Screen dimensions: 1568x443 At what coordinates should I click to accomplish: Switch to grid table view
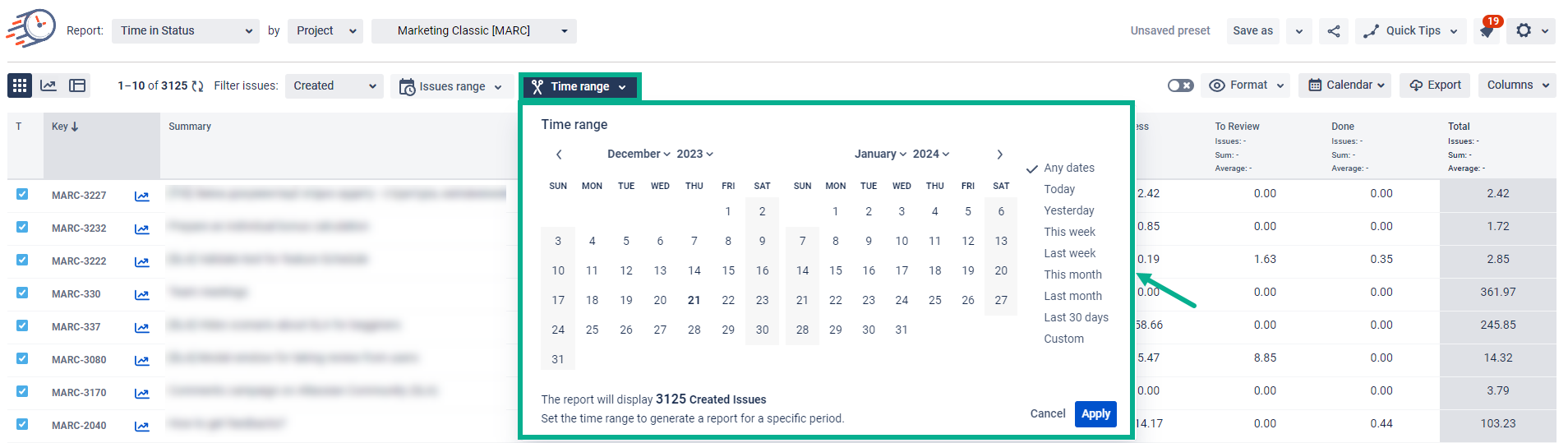coord(20,85)
